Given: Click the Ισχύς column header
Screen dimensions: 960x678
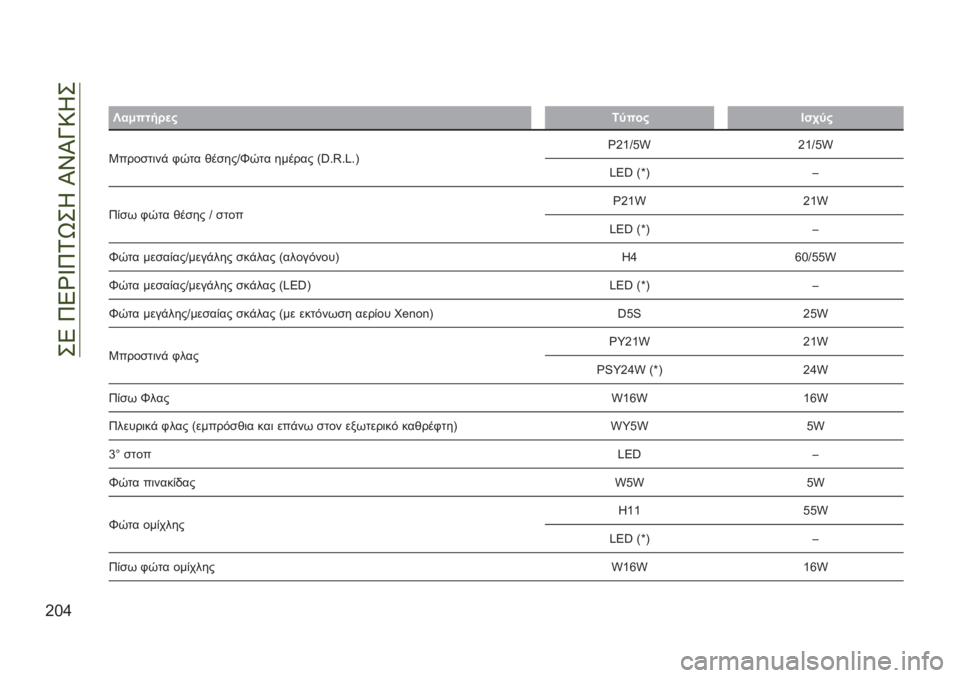Looking at the screenshot, I should coord(816,118).
